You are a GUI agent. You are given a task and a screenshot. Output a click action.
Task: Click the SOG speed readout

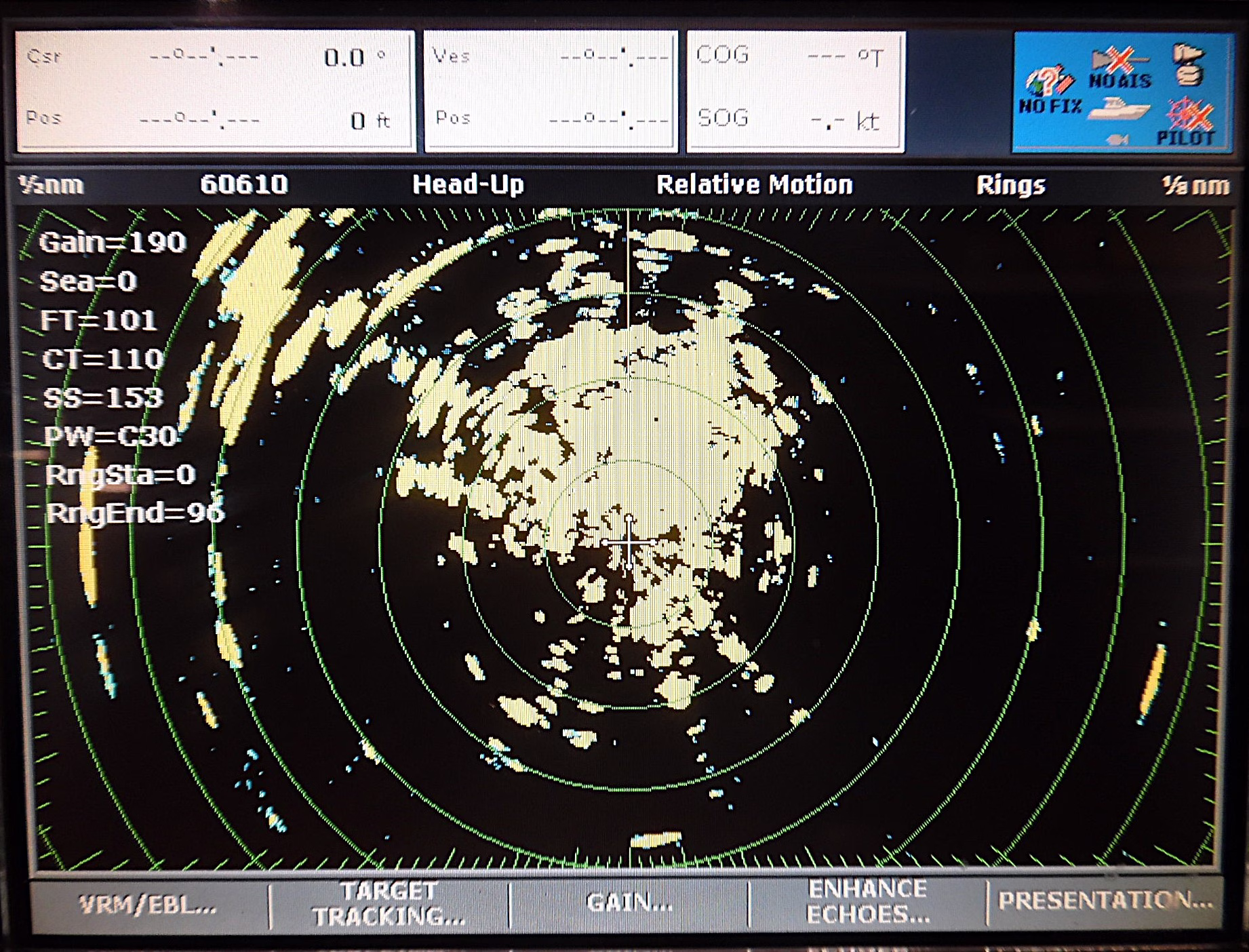click(795, 119)
